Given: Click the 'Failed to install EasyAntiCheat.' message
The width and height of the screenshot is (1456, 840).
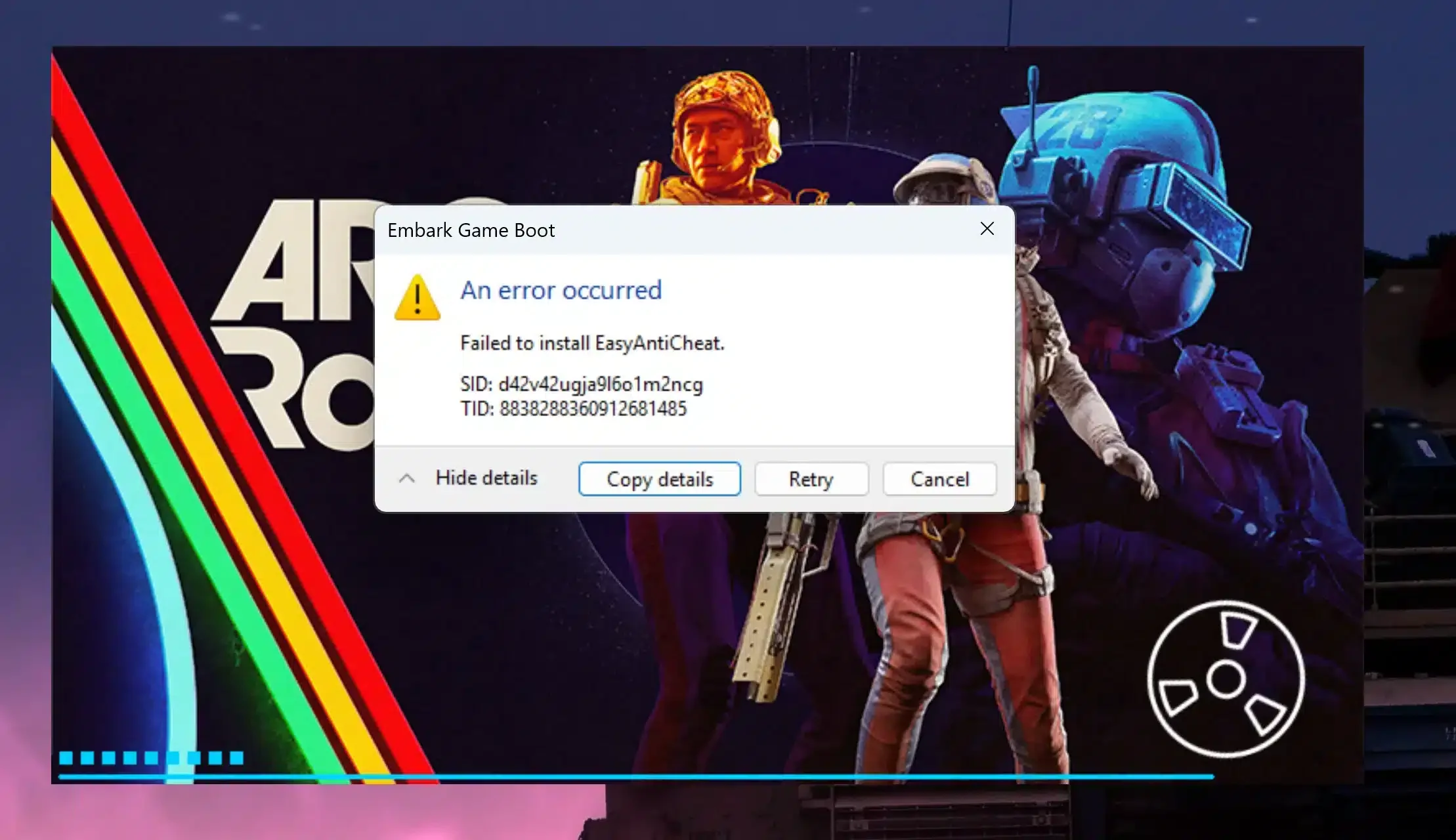Looking at the screenshot, I should pos(592,343).
